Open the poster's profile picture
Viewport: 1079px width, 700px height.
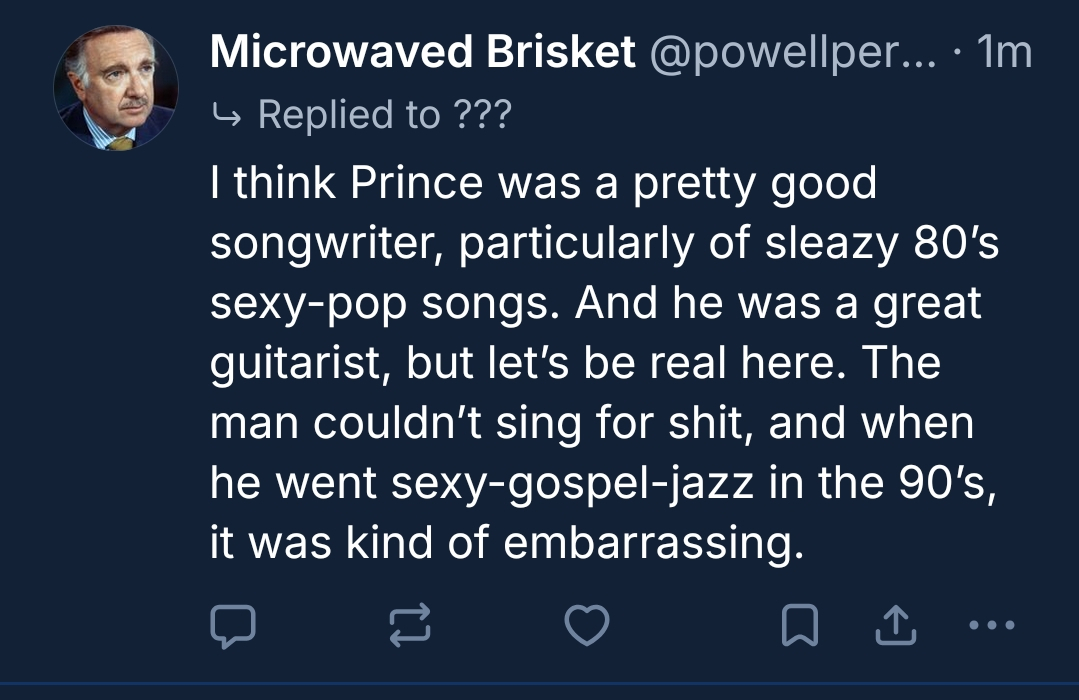(x=116, y=89)
